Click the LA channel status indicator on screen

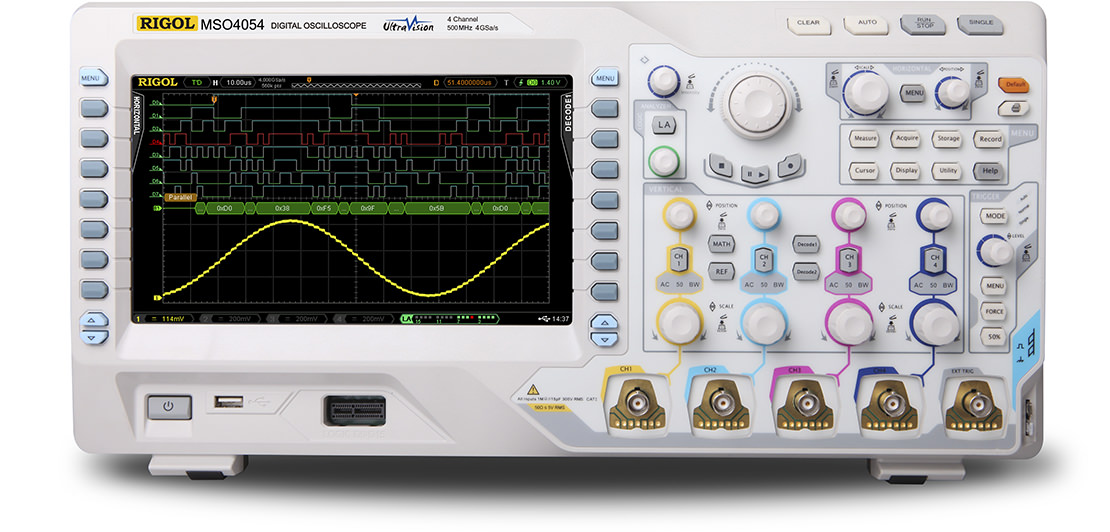[x=449, y=319]
